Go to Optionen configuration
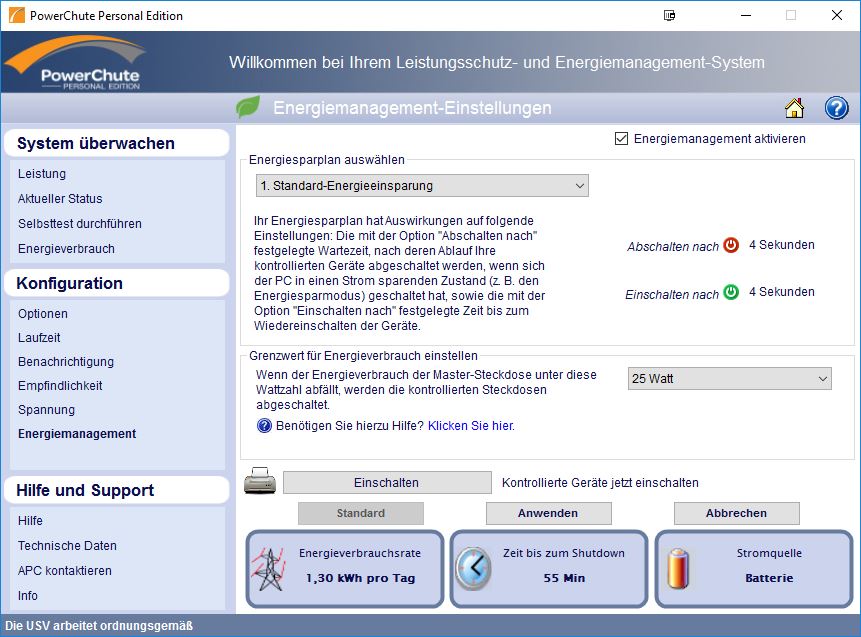 tap(43, 314)
